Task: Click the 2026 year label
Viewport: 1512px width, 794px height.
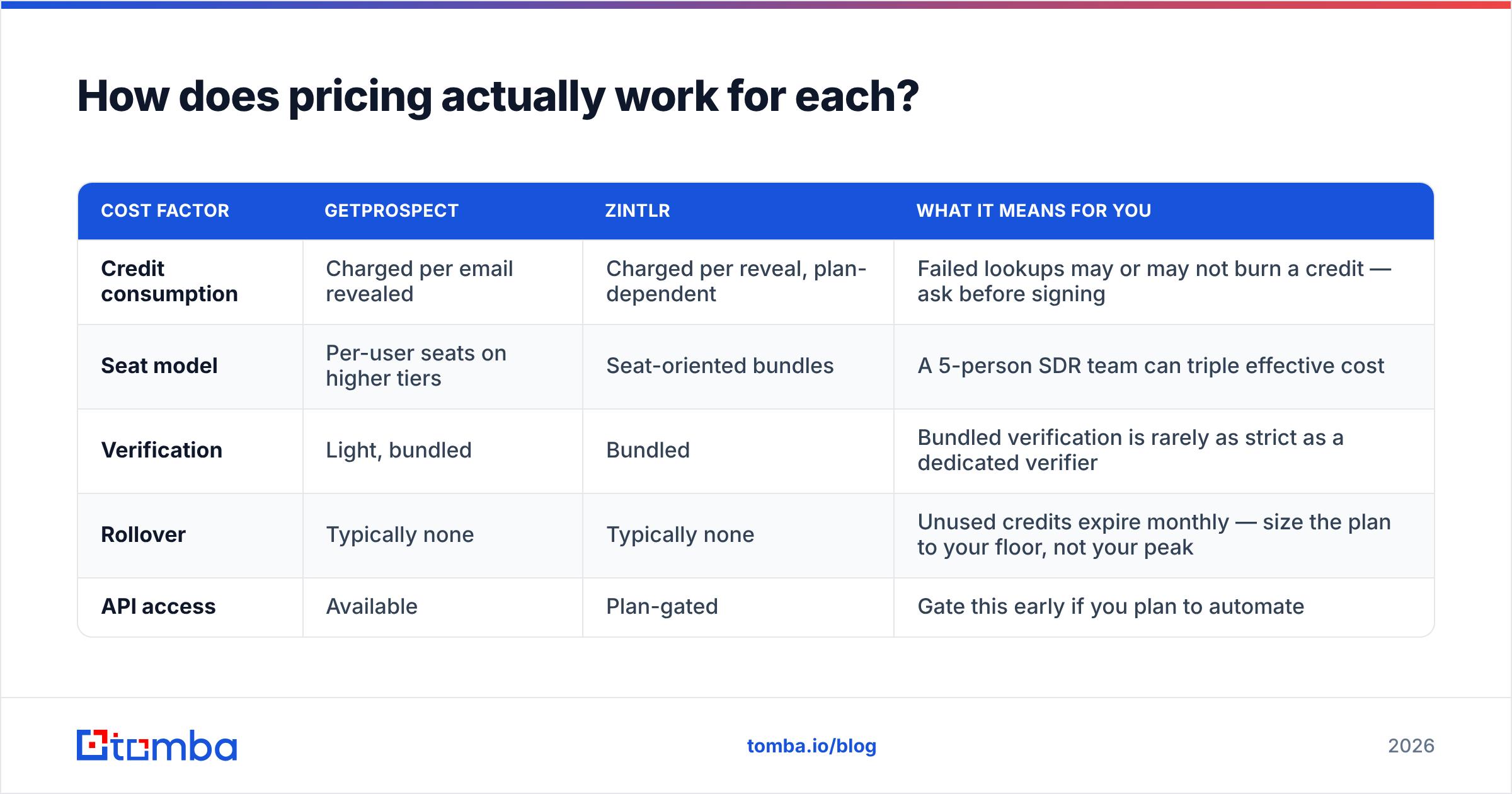Action: pyautogui.click(x=1411, y=746)
